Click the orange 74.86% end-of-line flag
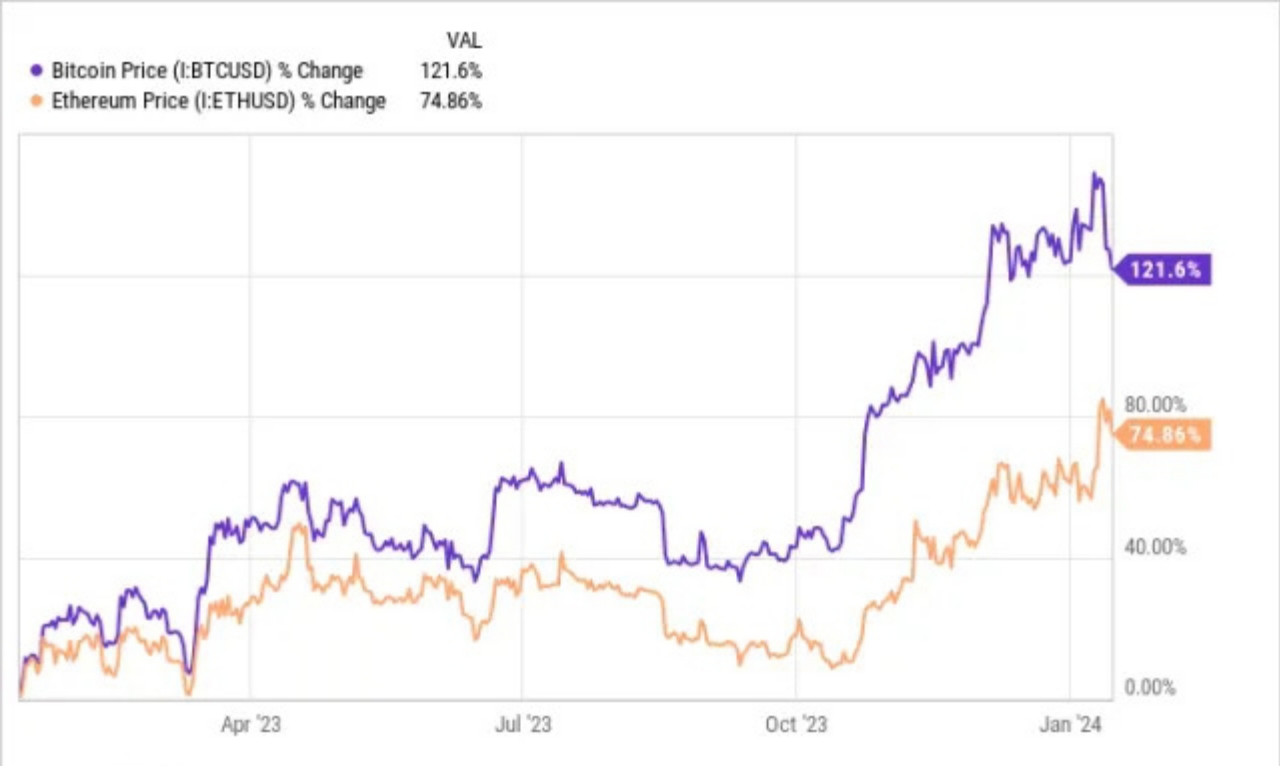 coord(1164,435)
